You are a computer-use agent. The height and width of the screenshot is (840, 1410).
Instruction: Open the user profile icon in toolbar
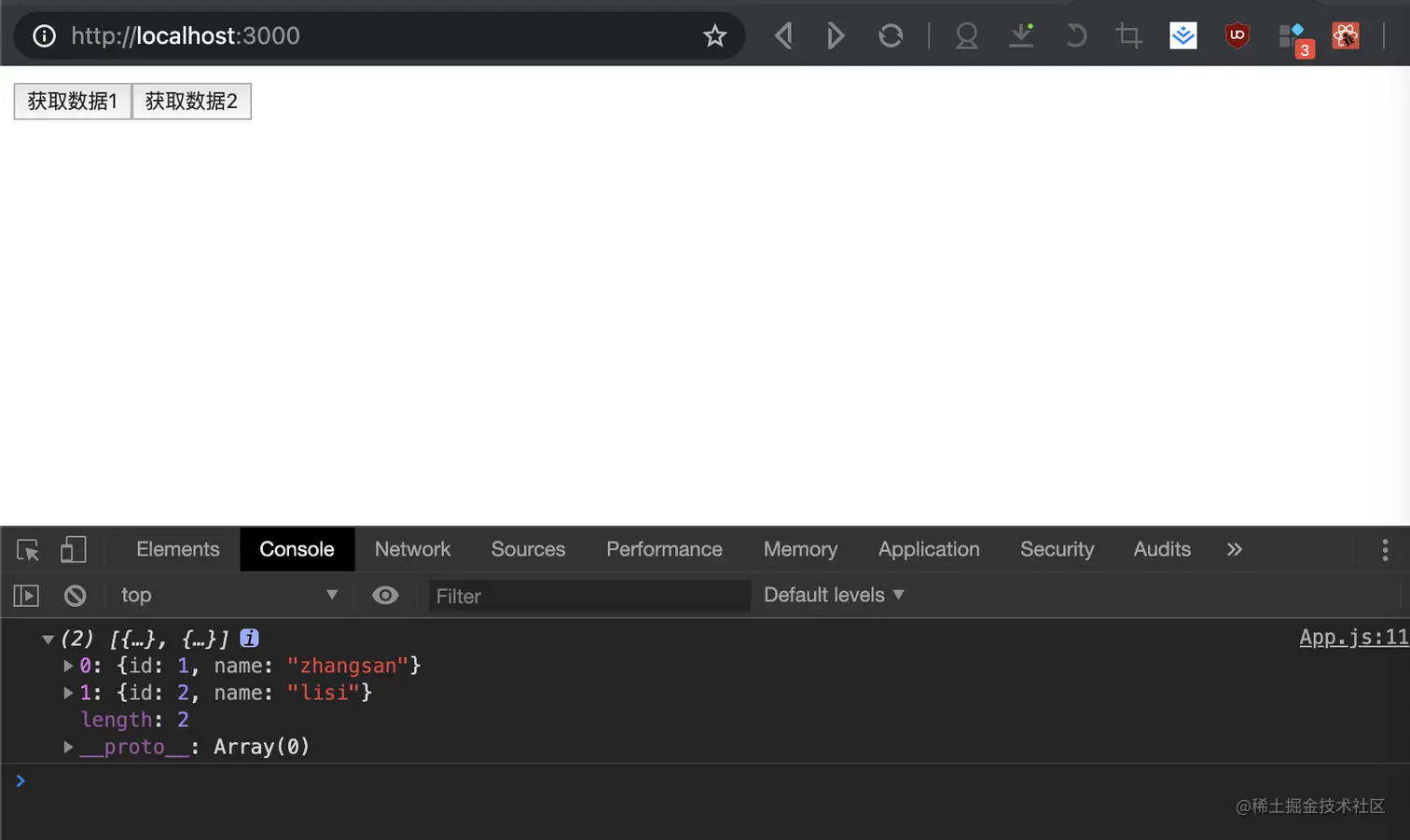(967, 36)
